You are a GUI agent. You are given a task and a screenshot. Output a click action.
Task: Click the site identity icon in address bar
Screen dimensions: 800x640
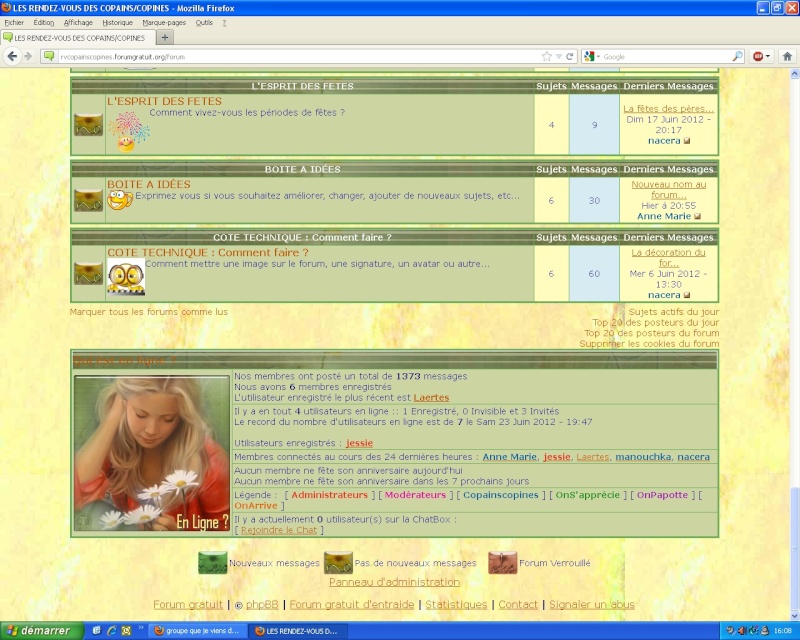pos(49,56)
